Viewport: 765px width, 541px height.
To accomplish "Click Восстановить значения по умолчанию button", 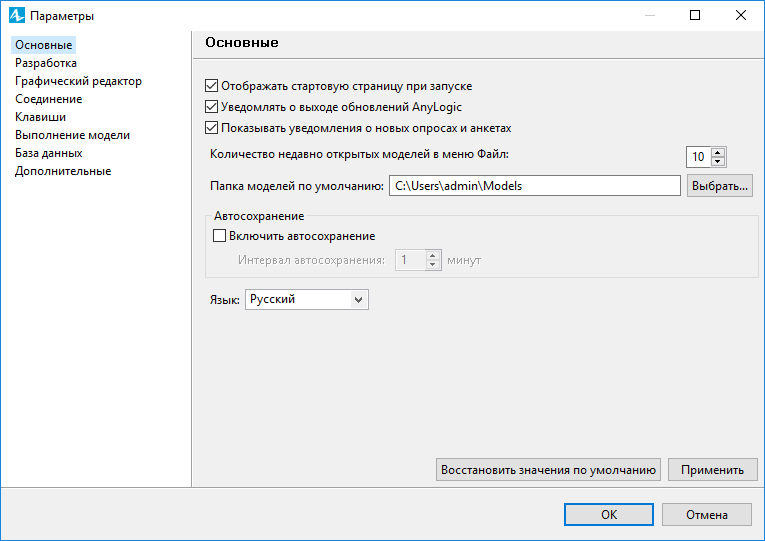I will (548, 470).
